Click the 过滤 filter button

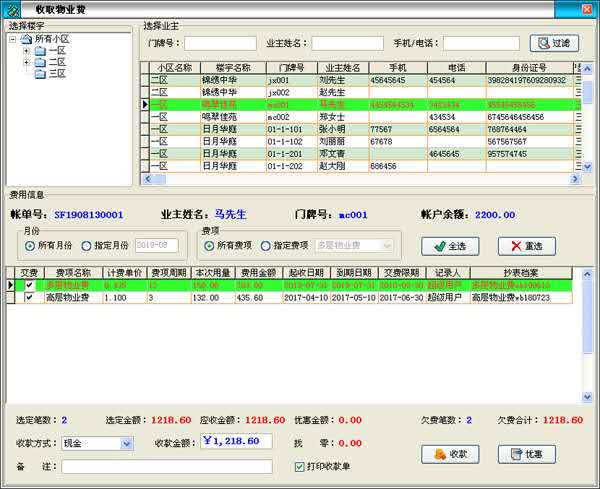(554, 43)
